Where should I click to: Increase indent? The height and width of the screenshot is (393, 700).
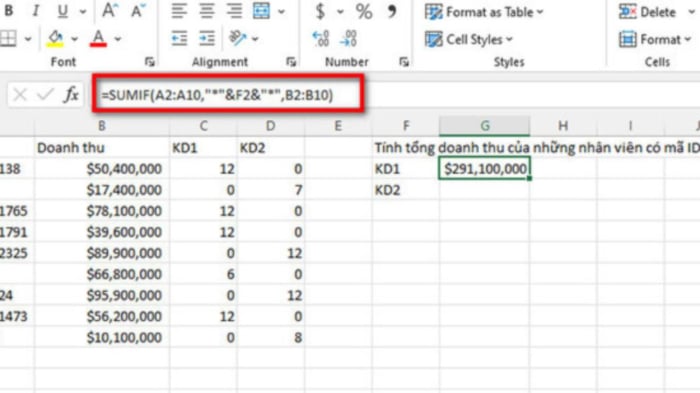(x=207, y=39)
